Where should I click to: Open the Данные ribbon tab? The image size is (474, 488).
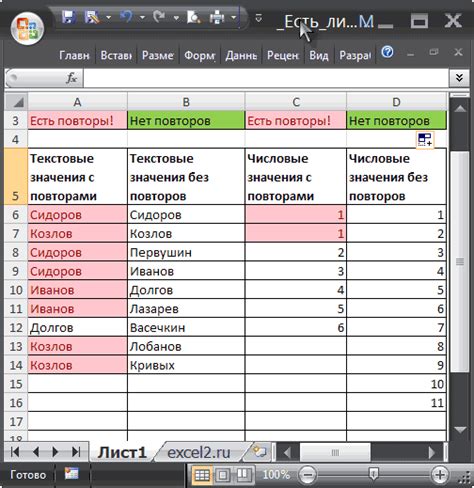click(x=241, y=55)
